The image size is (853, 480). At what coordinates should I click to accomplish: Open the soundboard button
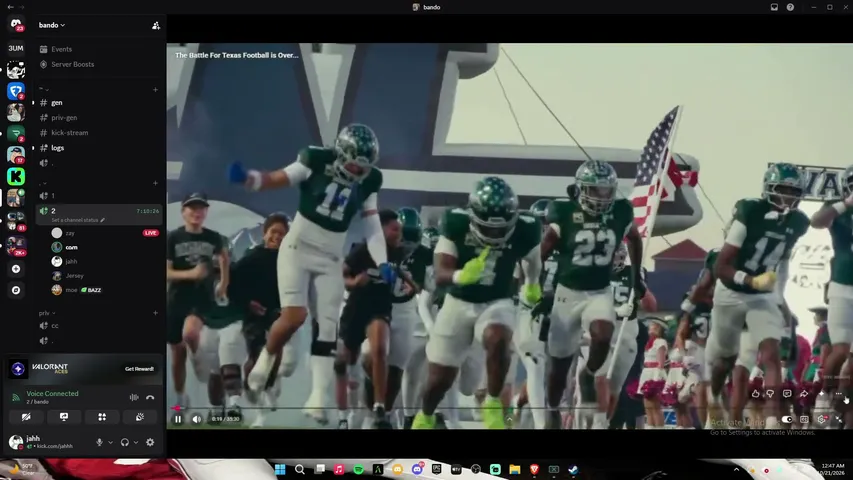point(140,417)
